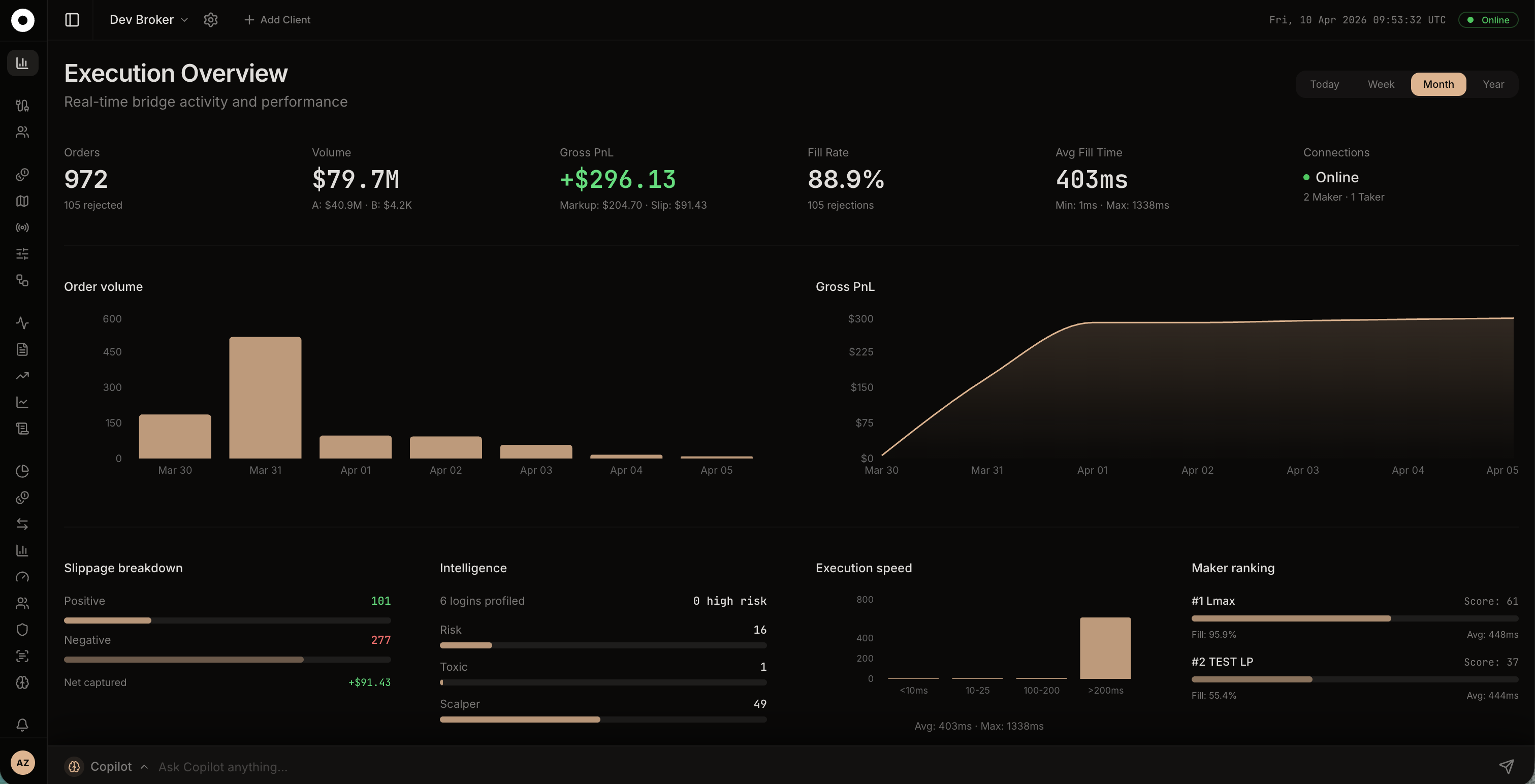
Task: Switch the time range to Today
Action: [1324, 84]
